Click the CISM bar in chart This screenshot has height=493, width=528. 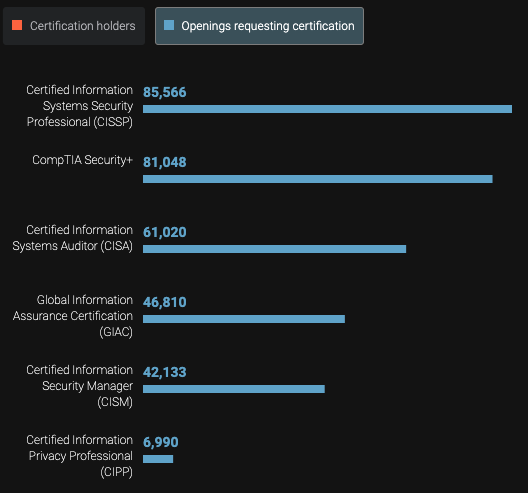click(x=234, y=389)
